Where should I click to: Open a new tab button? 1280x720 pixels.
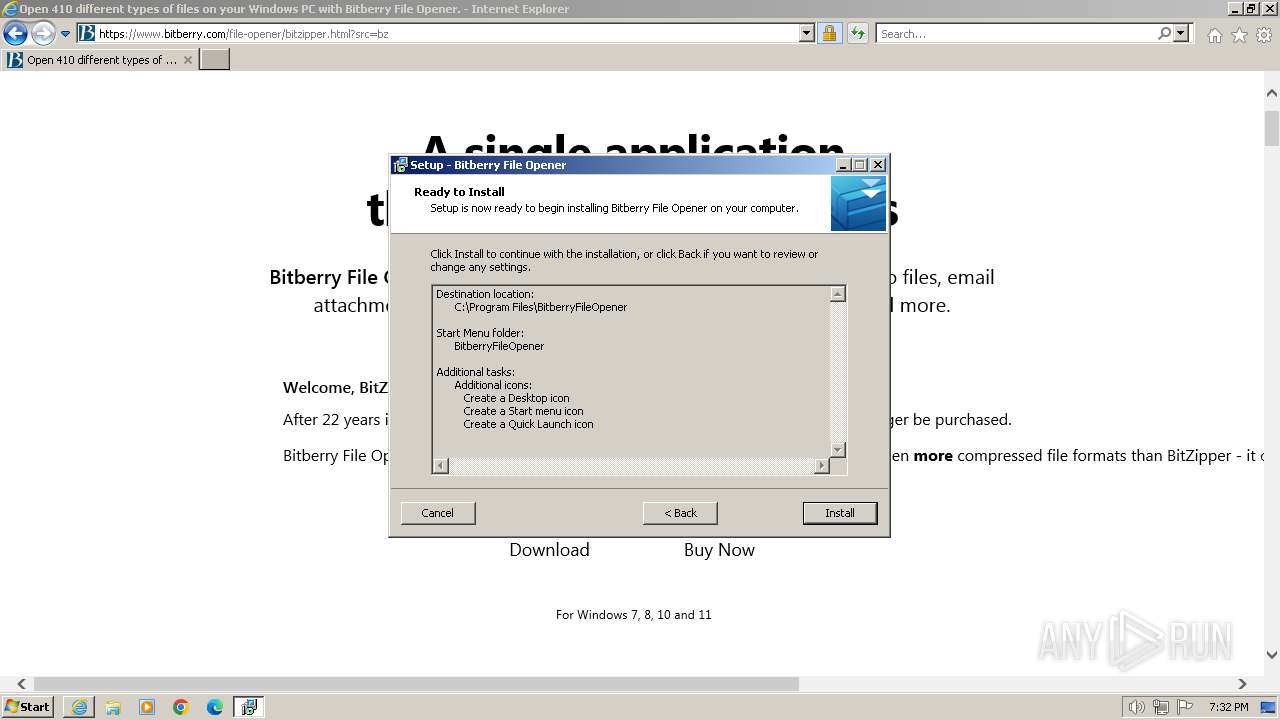[x=215, y=60]
